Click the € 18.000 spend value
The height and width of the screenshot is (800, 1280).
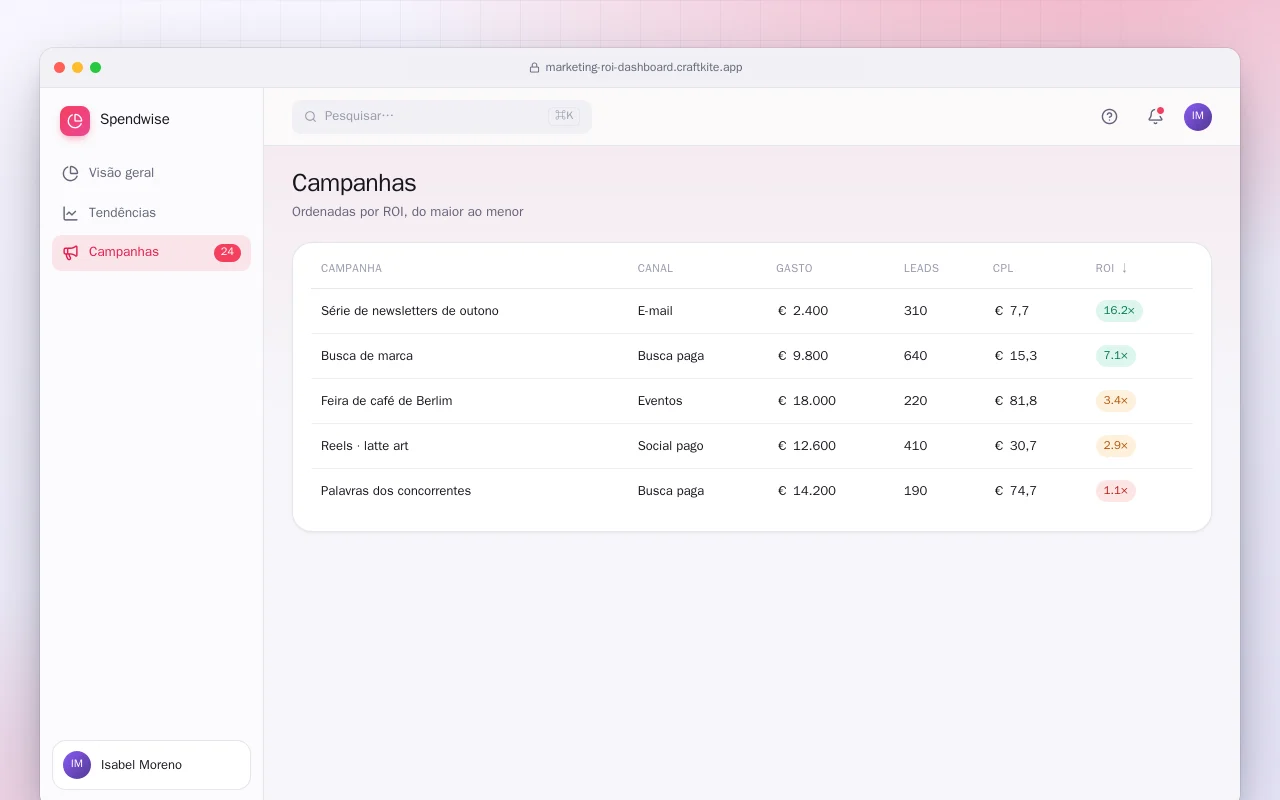tap(807, 401)
